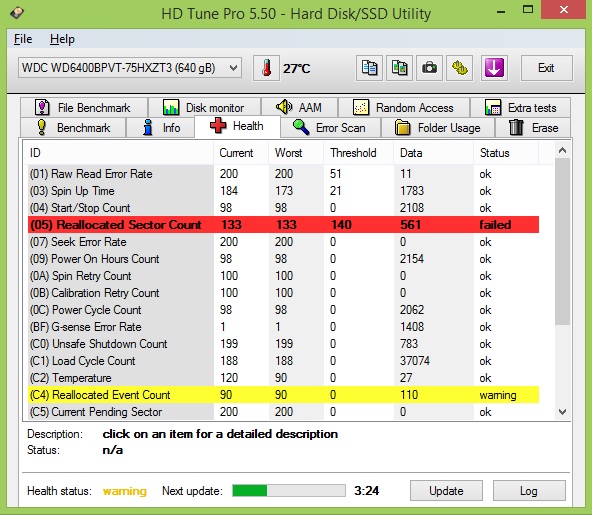Click the next update progress bar

289,490
